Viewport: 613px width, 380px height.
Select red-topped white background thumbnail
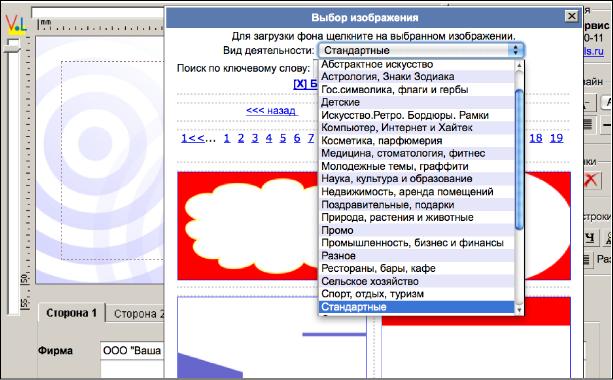(x=476, y=347)
